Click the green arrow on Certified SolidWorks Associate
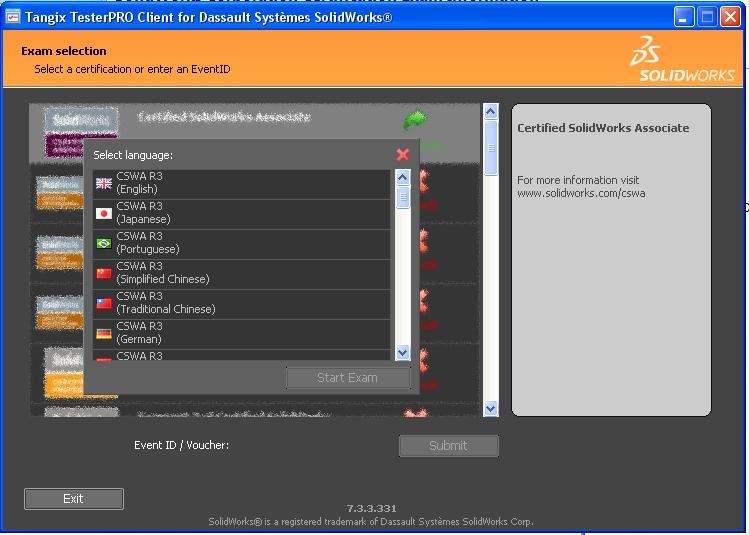This screenshot has height=535, width=749. (415, 119)
